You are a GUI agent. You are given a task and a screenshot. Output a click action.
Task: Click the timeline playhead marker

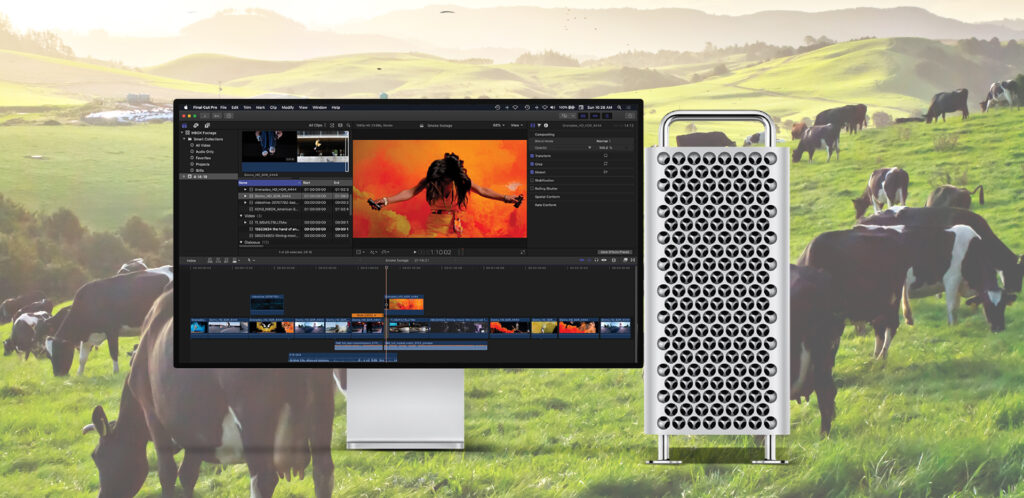point(386,267)
